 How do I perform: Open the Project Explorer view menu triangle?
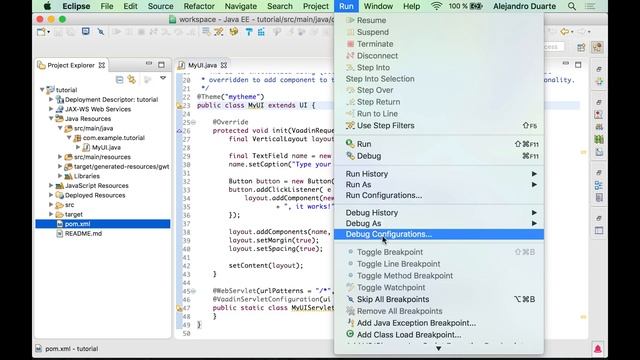tap(163, 78)
